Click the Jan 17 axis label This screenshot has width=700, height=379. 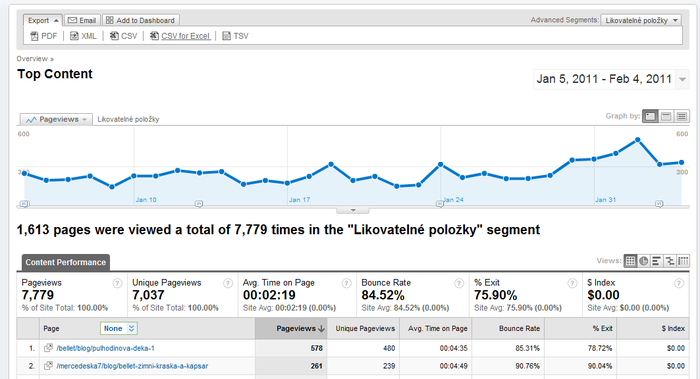point(299,200)
